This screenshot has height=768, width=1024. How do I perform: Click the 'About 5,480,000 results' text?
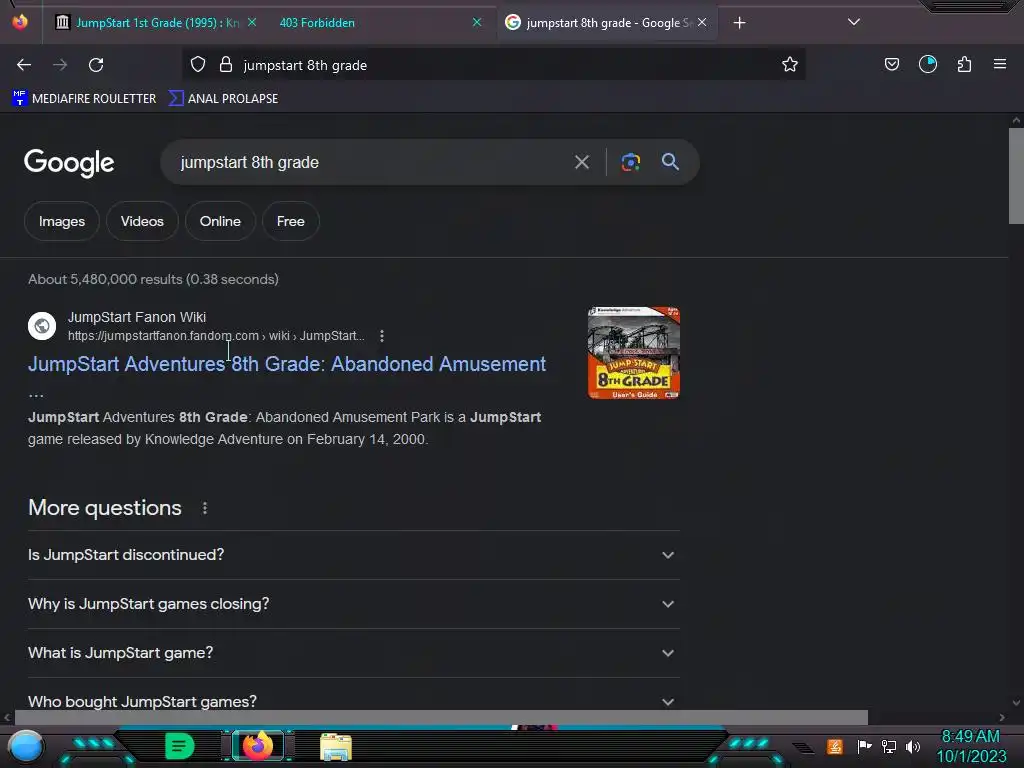point(153,280)
